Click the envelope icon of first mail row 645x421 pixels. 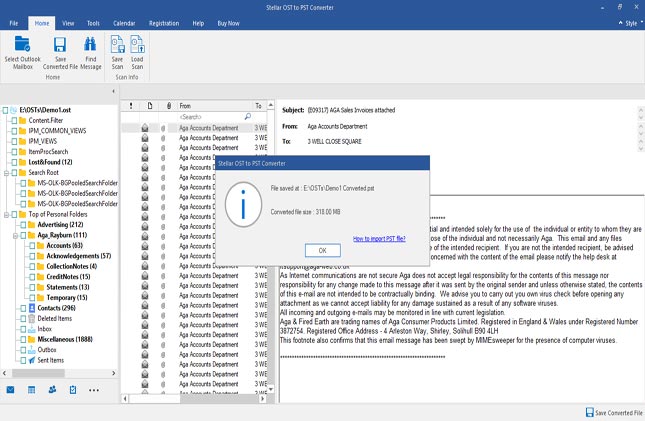pos(145,128)
